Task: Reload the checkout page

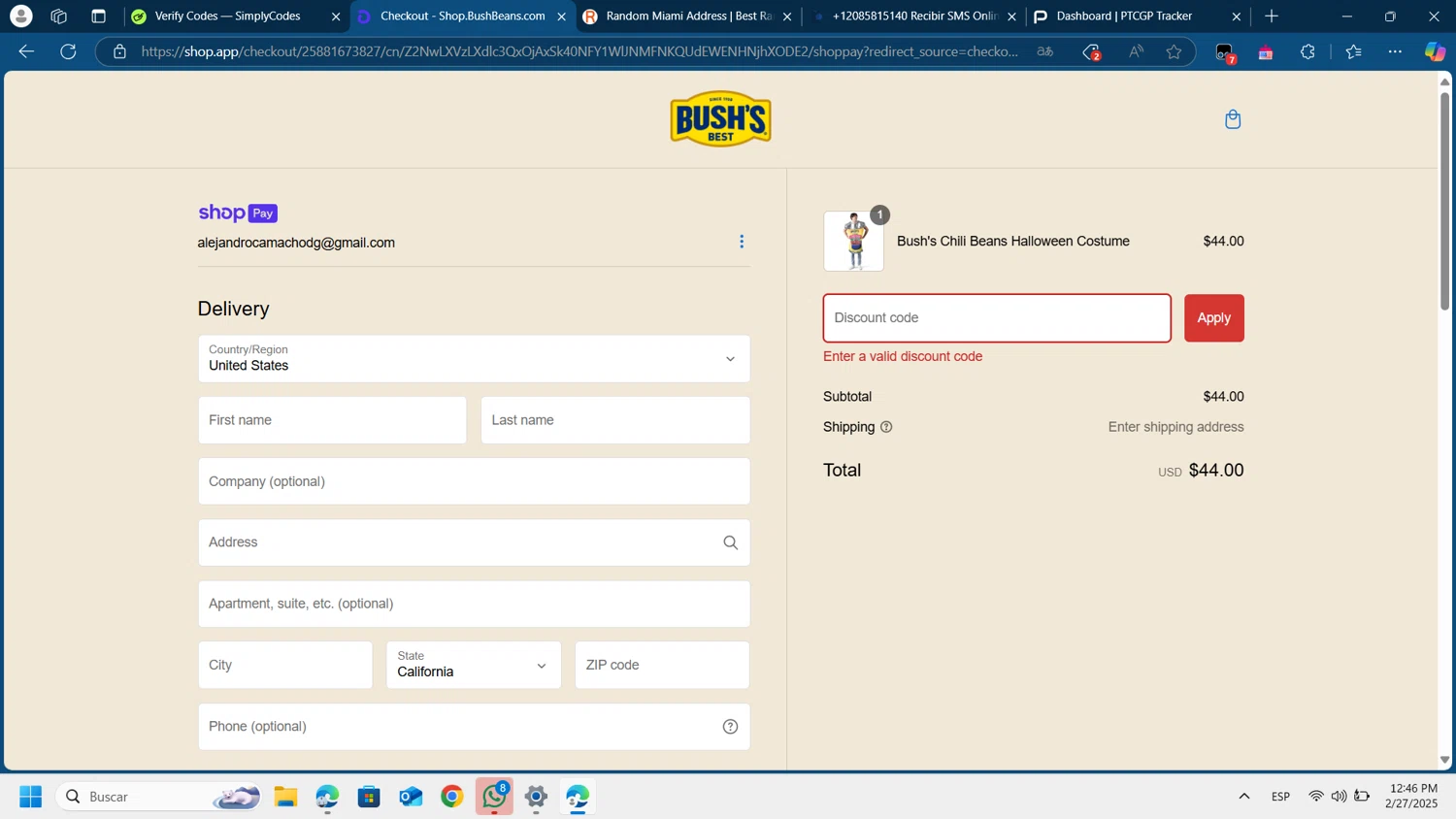Action: [68, 51]
